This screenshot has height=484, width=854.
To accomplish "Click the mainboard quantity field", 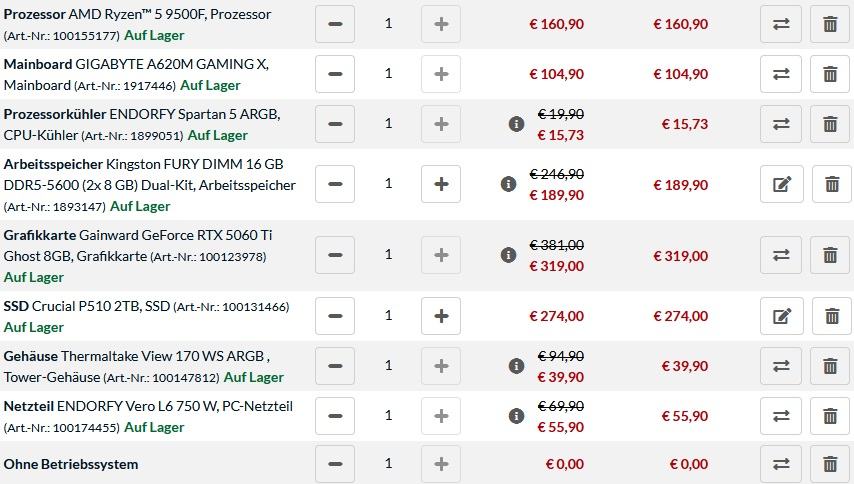I will click(x=388, y=74).
